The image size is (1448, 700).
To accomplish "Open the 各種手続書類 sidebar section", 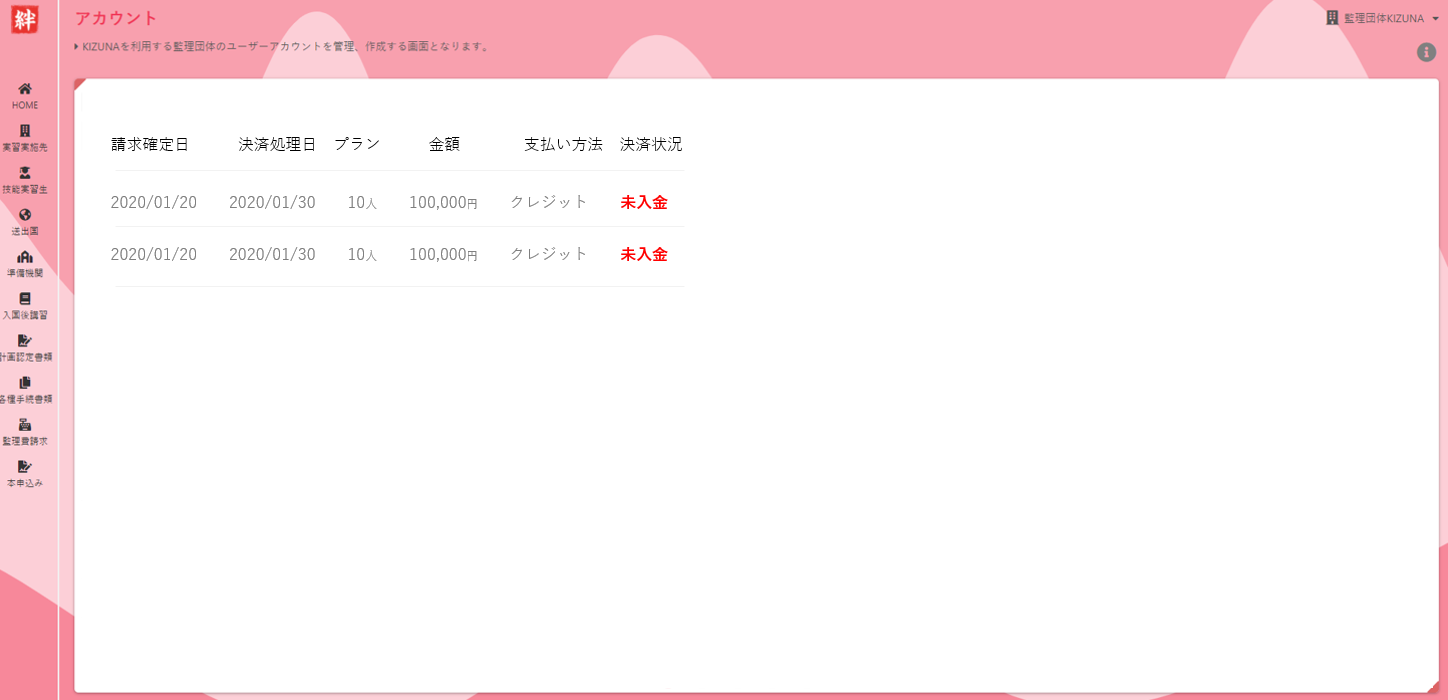I will pyautogui.click(x=25, y=390).
